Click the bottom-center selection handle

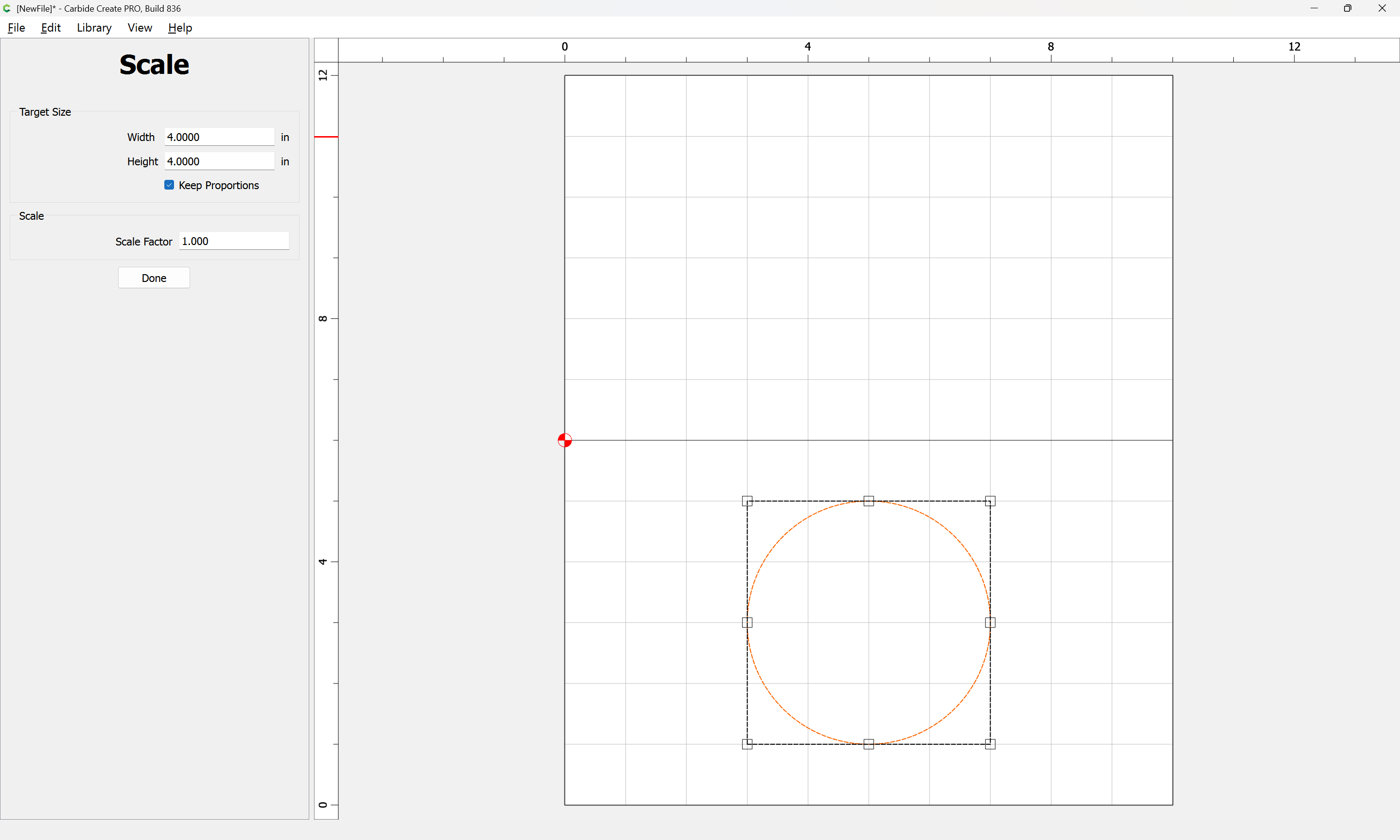pos(869,744)
